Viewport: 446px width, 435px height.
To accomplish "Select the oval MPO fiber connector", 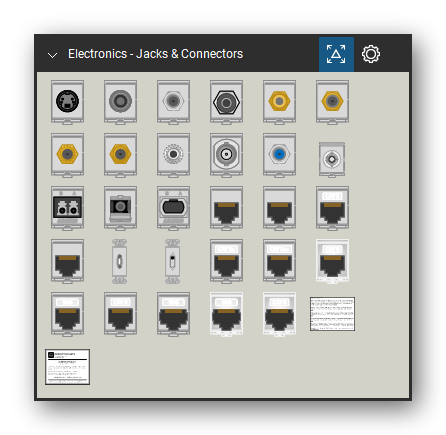I will [x=173, y=208].
